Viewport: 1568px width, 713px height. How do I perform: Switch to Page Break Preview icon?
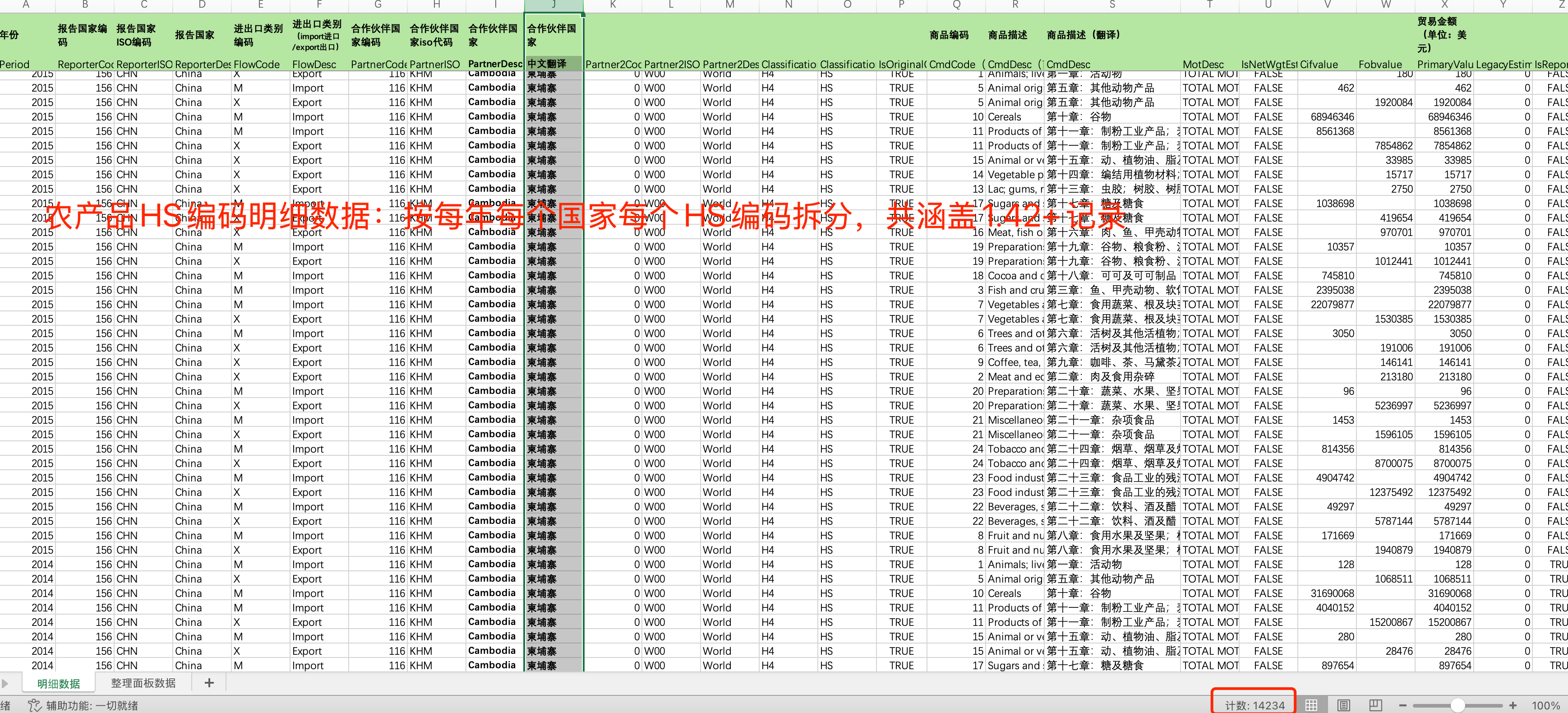pyautogui.click(x=1375, y=705)
